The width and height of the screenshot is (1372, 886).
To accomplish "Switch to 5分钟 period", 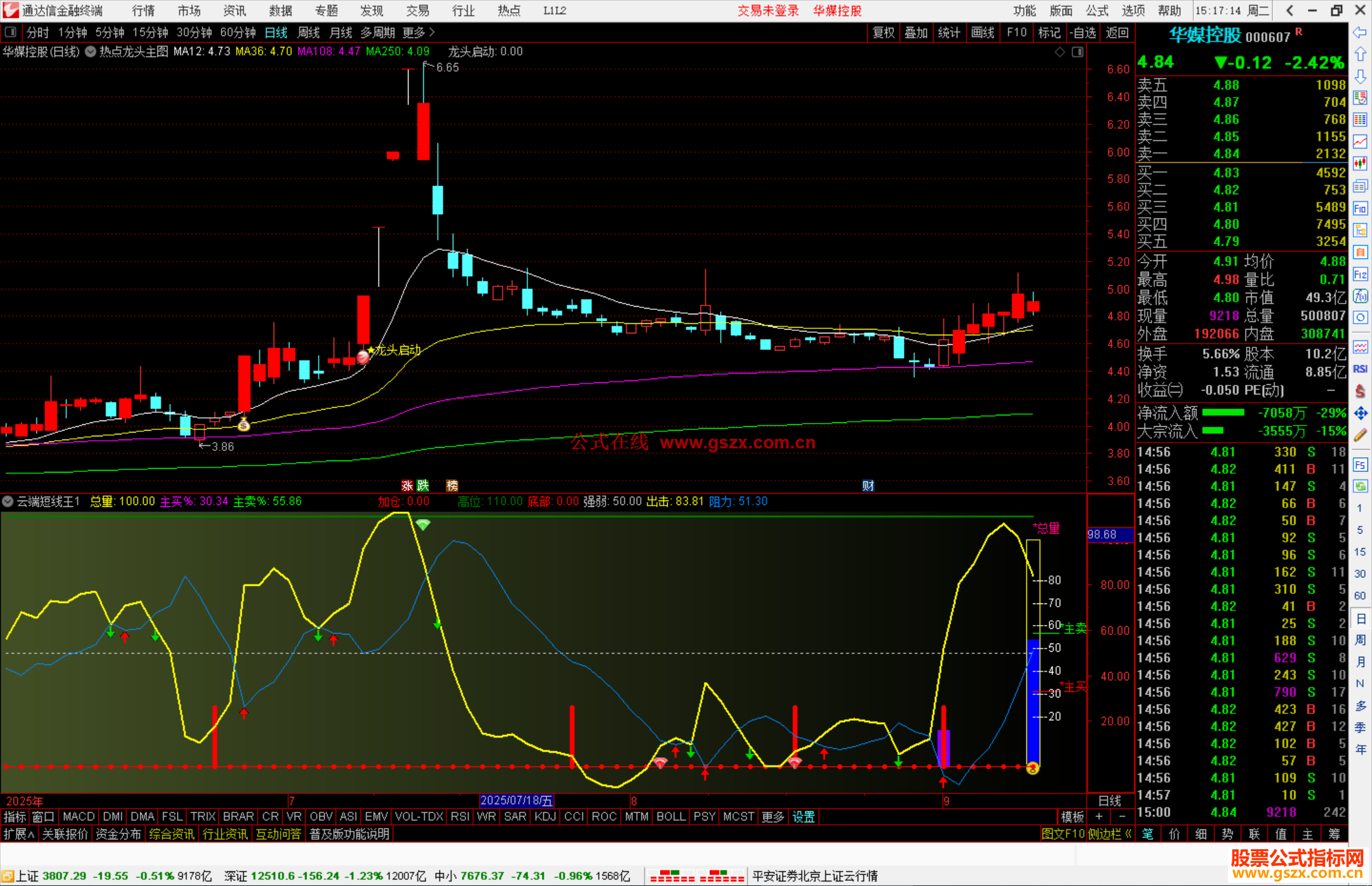I will [x=110, y=32].
